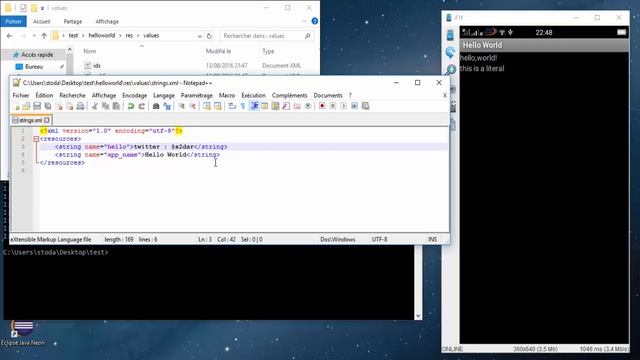Open address bar history dropdown
Viewport: 640px width, 360px height.
[x=199, y=36]
